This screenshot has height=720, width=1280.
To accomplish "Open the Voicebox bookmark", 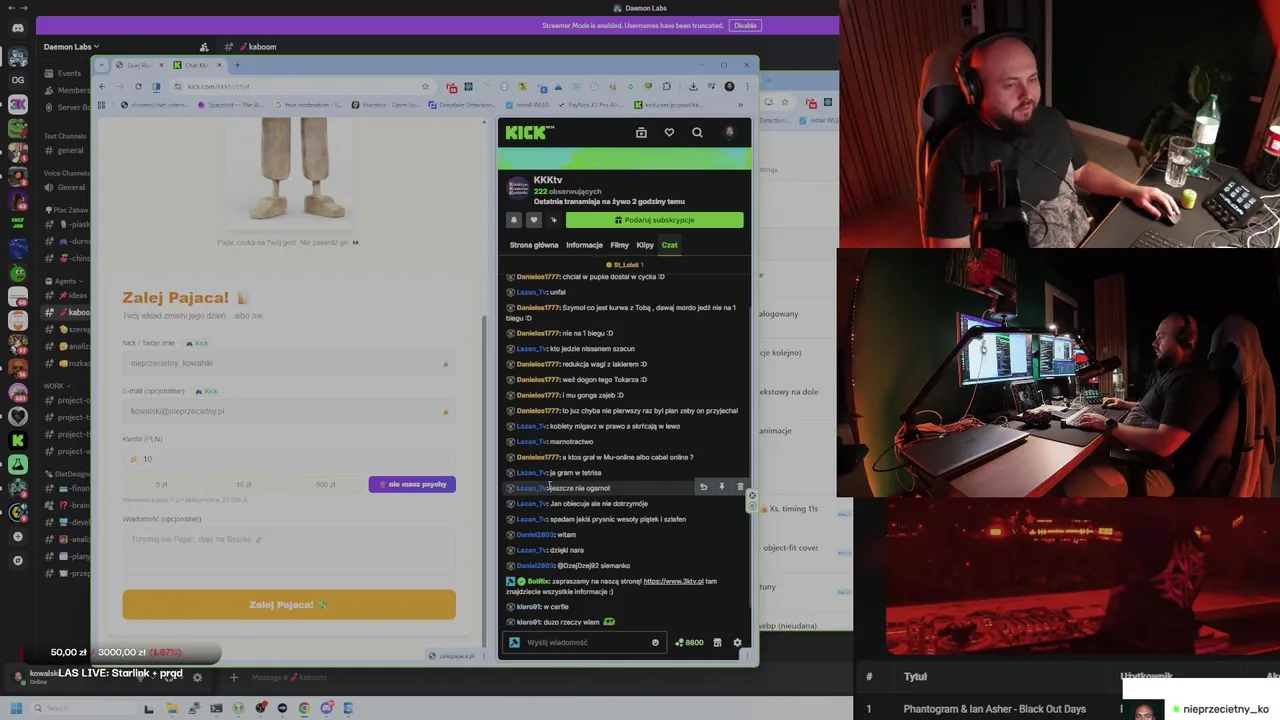I will pos(385,105).
